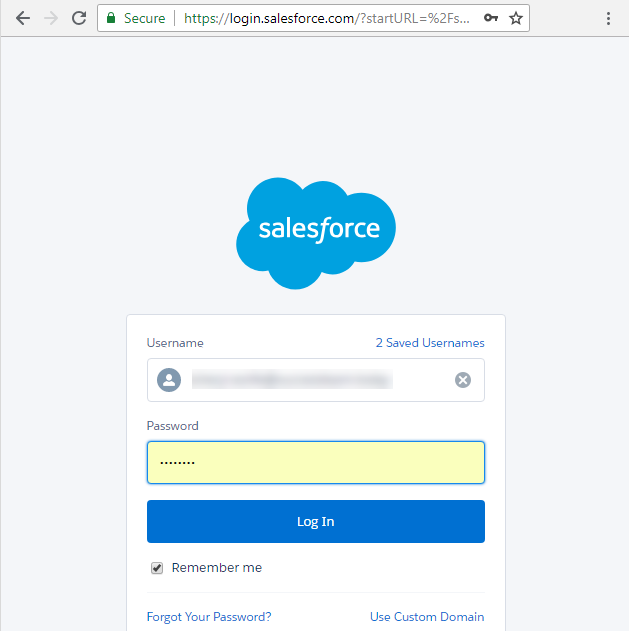
Task: Open Chrome's three-dot menu
Action: tap(608, 18)
